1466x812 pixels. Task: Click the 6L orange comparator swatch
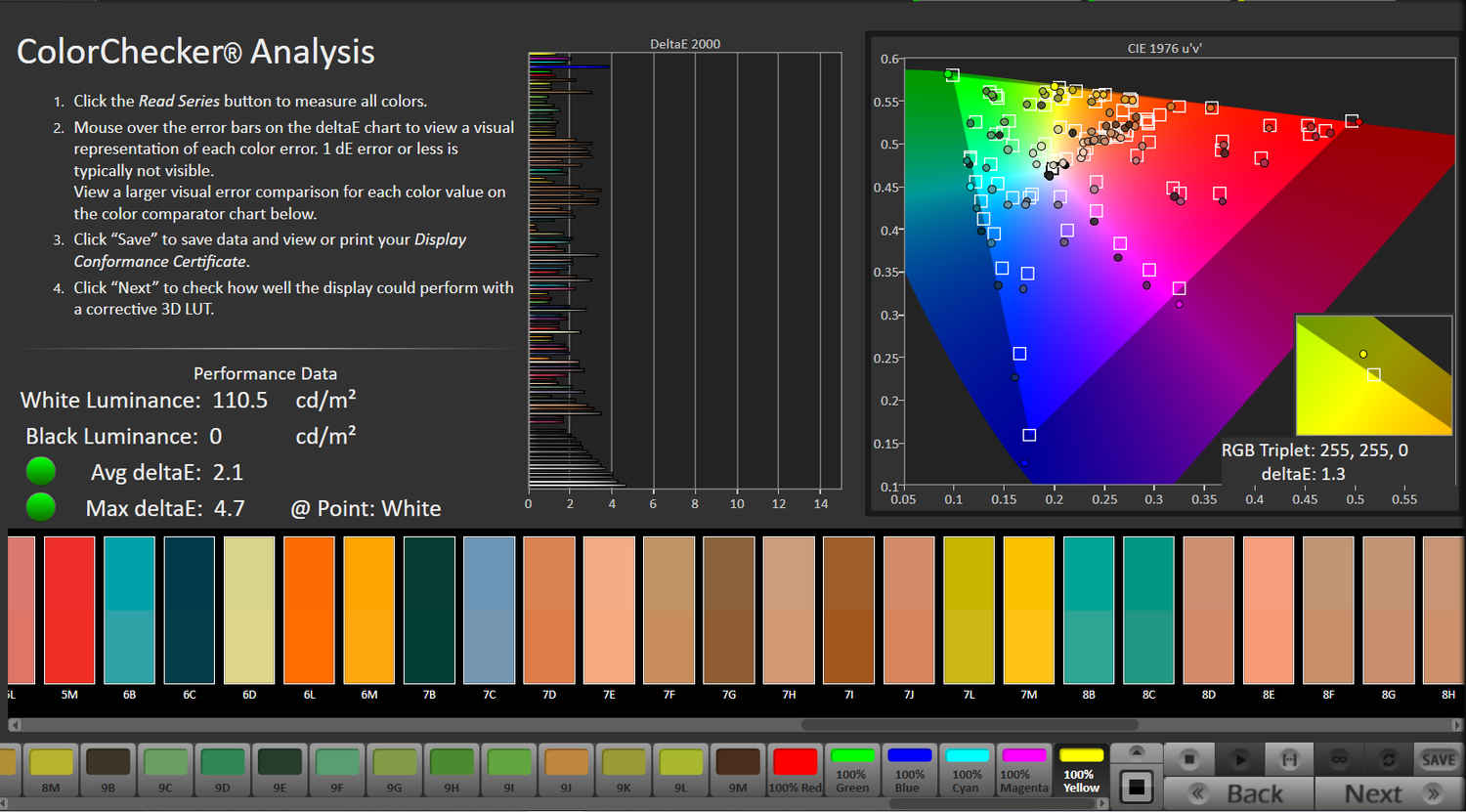tap(309, 610)
